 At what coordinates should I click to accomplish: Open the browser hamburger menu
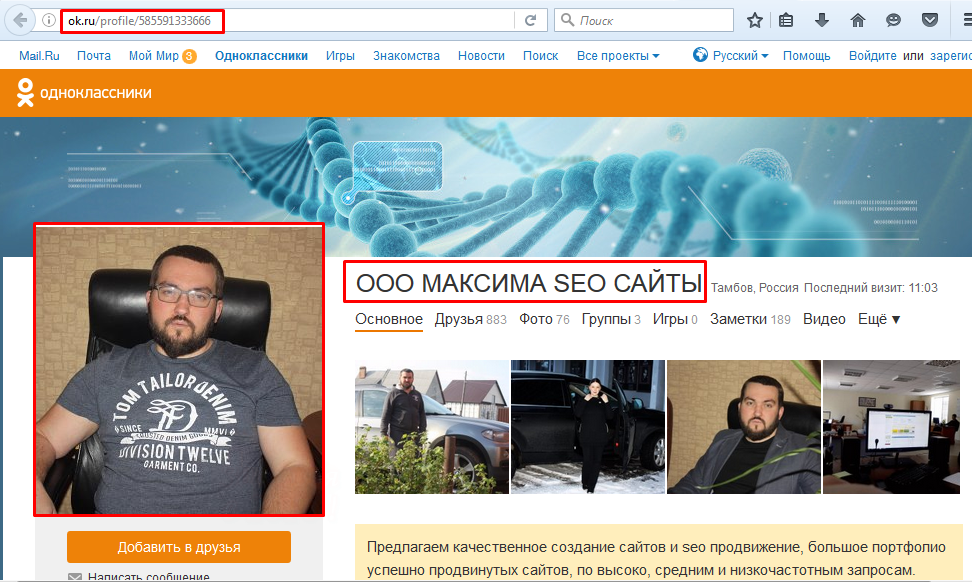tap(966, 20)
